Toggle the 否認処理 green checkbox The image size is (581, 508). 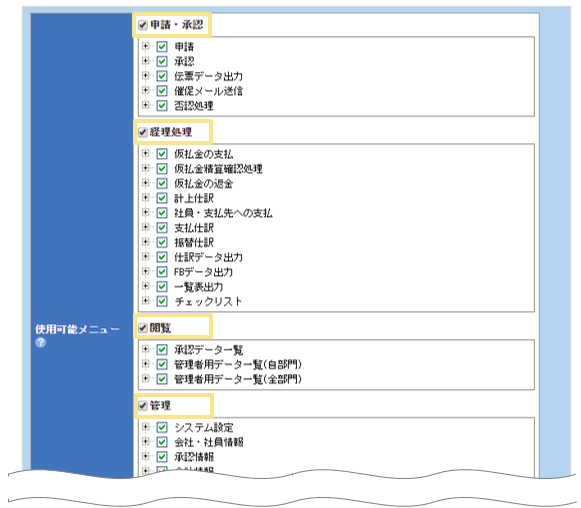click(162, 106)
